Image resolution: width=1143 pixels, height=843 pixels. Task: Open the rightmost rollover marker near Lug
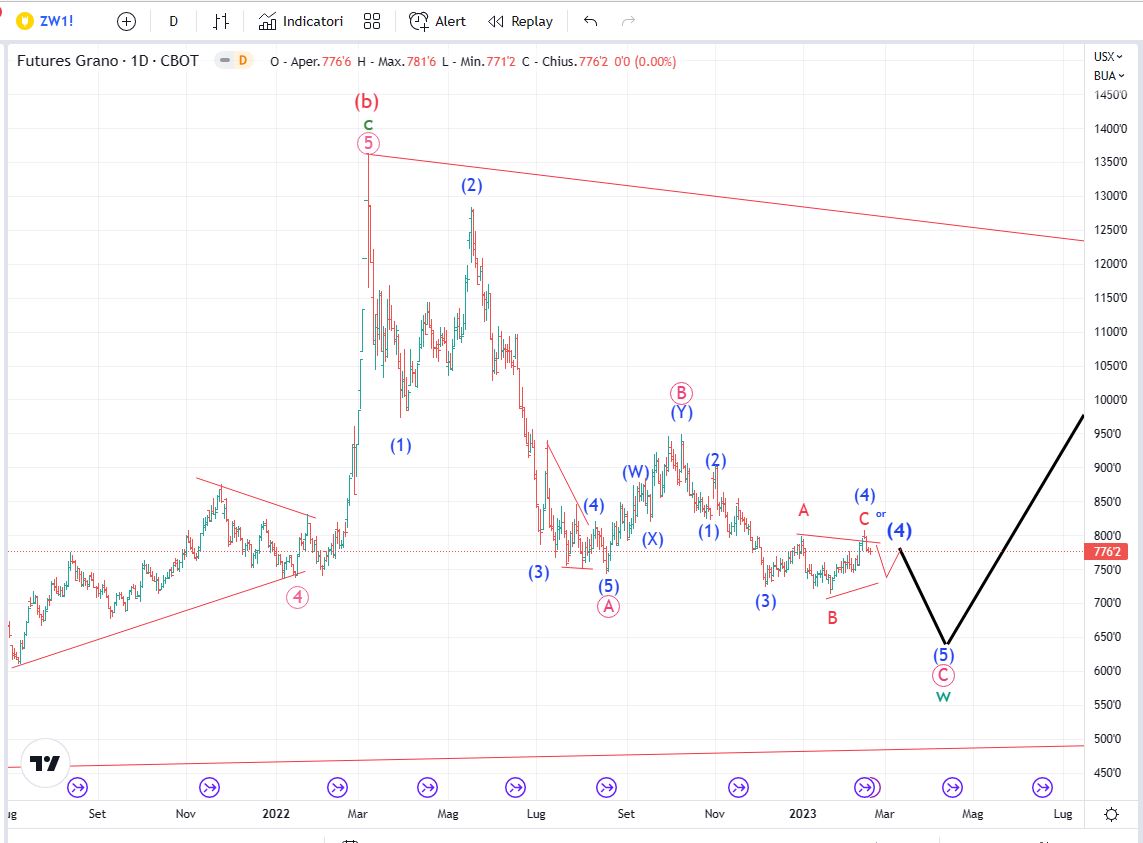[1041, 787]
